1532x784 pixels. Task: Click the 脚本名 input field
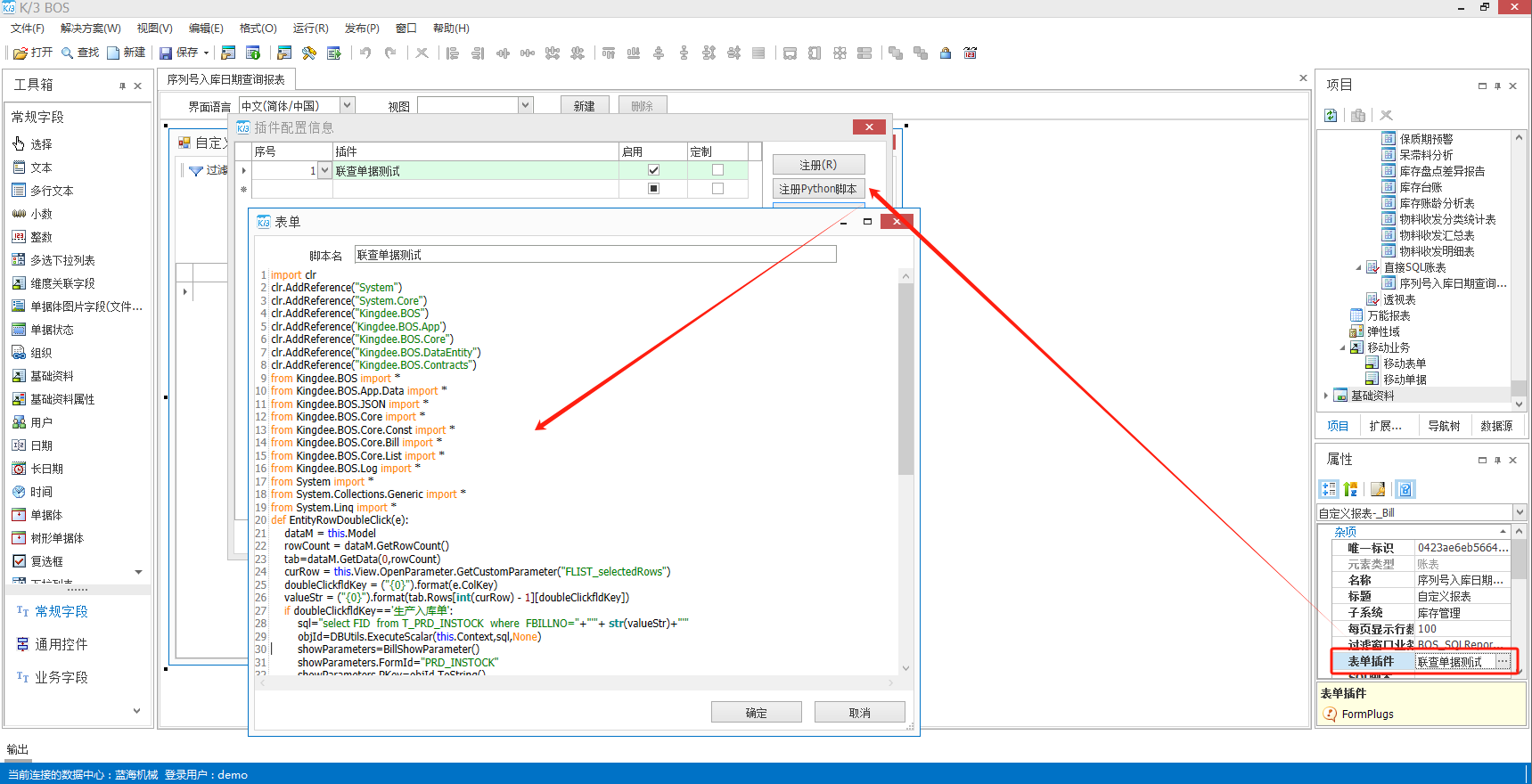[x=595, y=255]
